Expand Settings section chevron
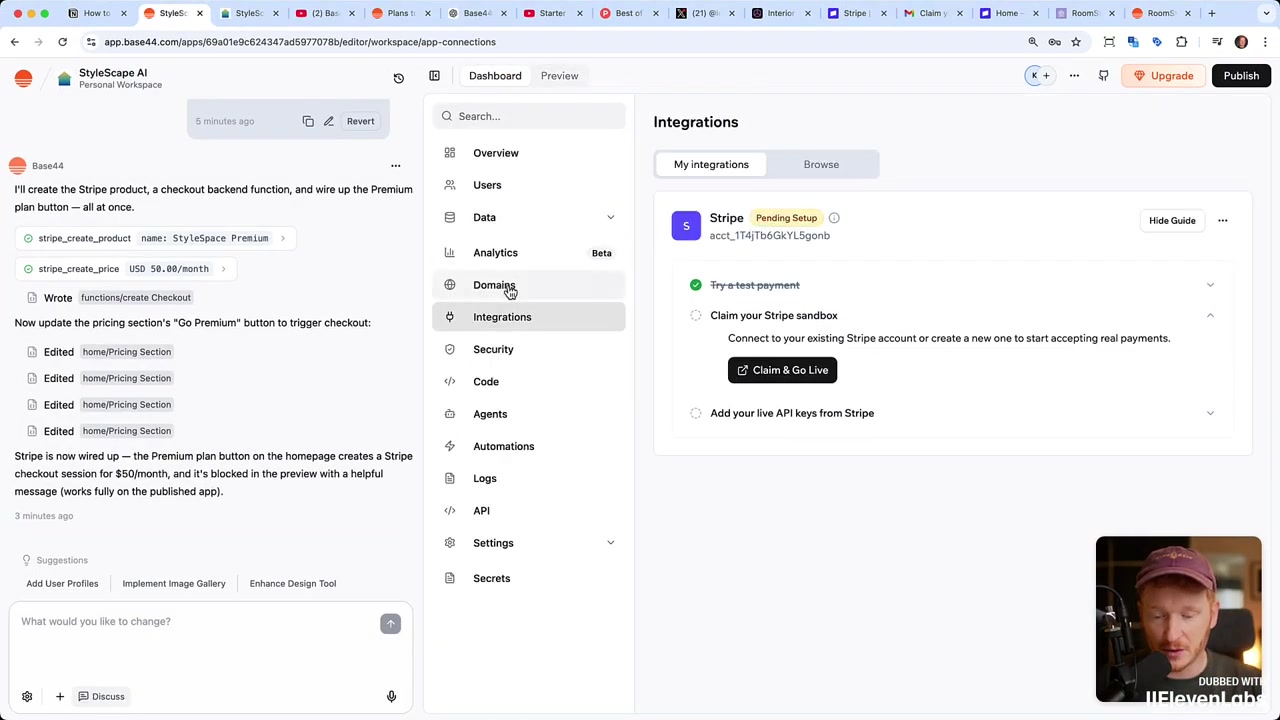 (x=610, y=543)
